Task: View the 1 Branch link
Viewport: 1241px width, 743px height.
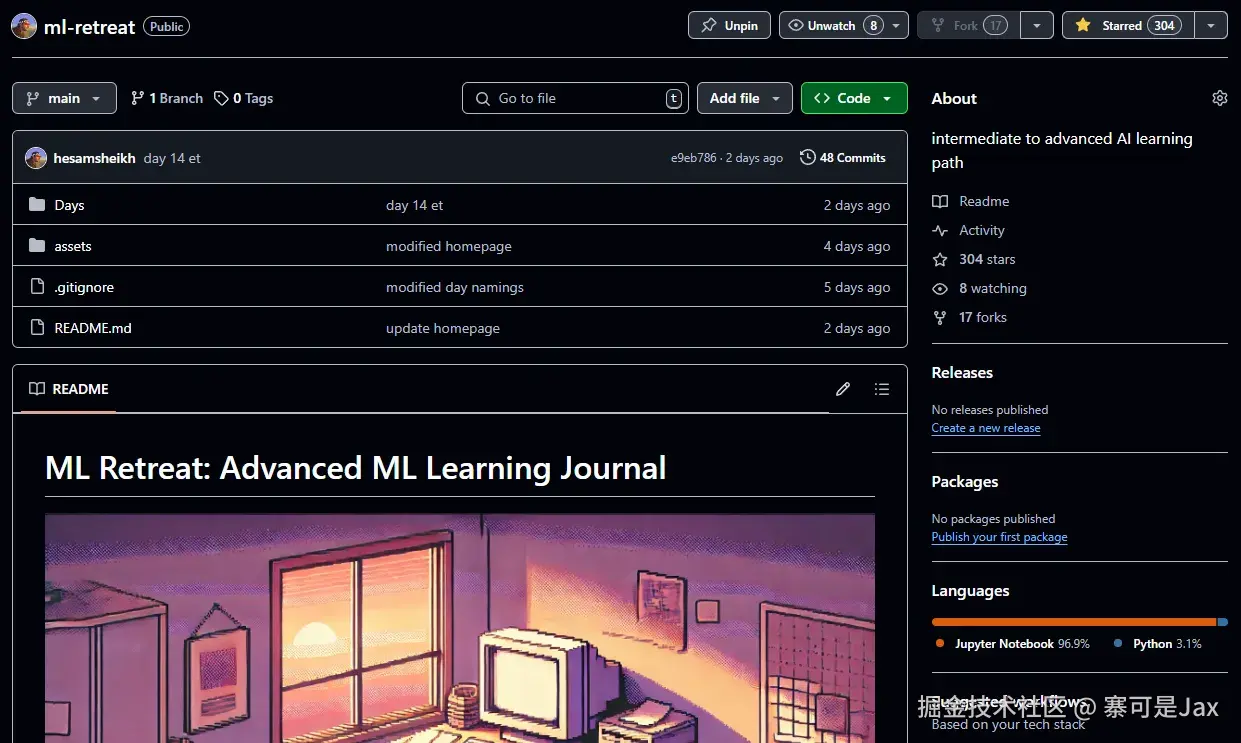Action: click(167, 98)
